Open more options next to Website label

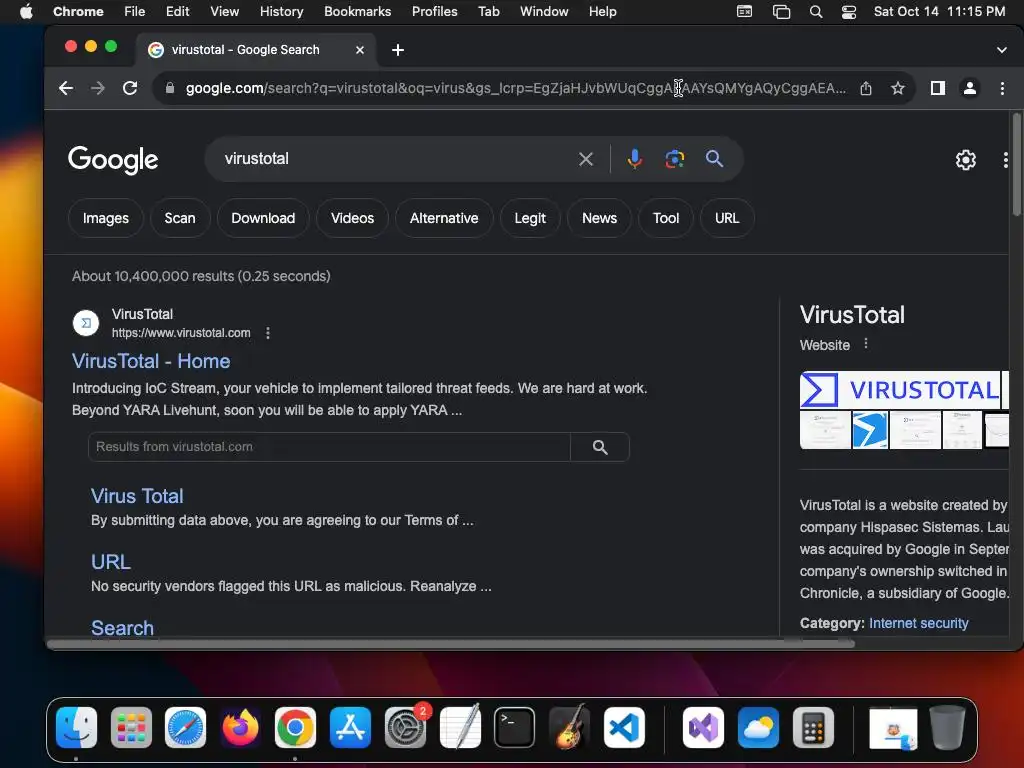click(x=866, y=344)
